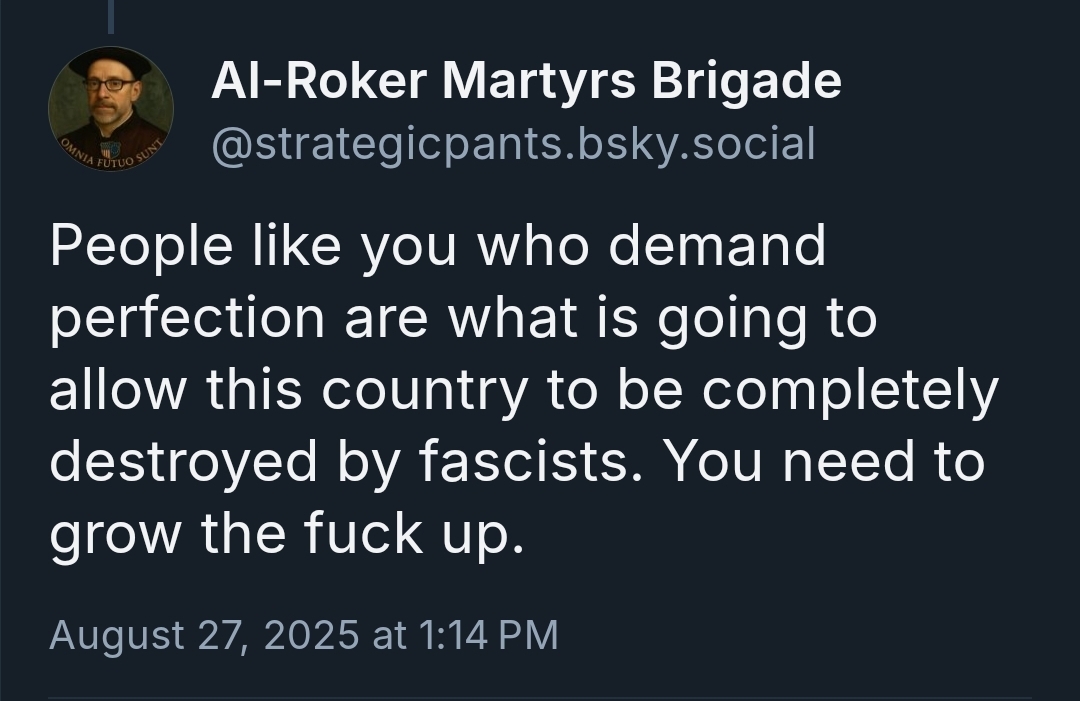Open the "August 27, 2025" post date

(203, 636)
